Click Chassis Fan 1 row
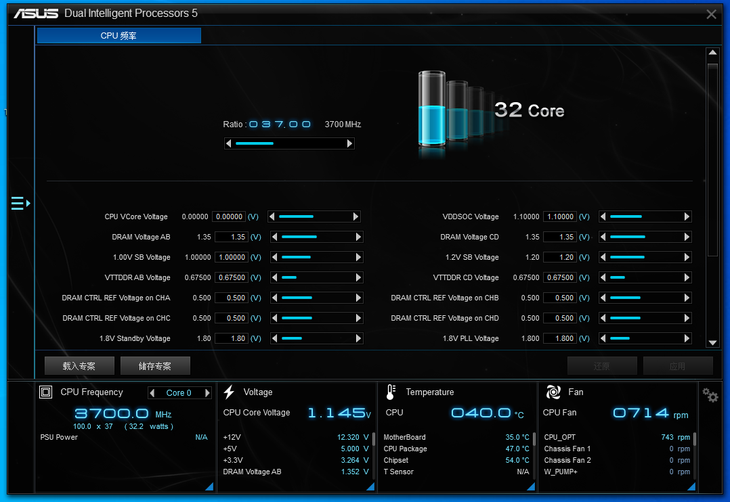The width and height of the screenshot is (730, 502). tap(617, 449)
